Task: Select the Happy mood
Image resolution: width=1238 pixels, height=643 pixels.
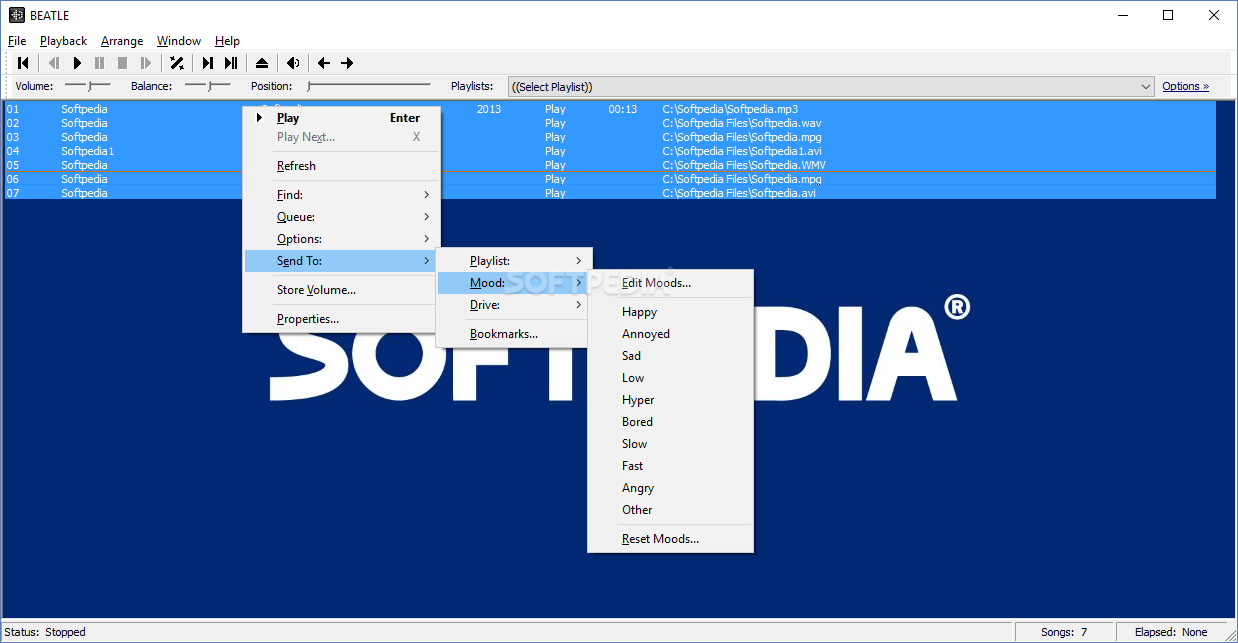Action: [670, 312]
